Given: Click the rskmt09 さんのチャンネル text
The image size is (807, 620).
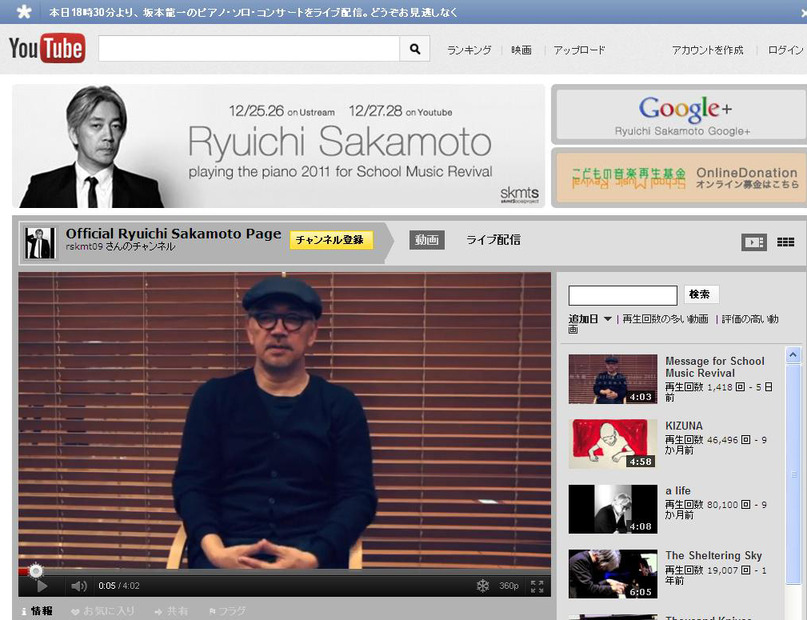Looking at the screenshot, I should click(120, 246).
